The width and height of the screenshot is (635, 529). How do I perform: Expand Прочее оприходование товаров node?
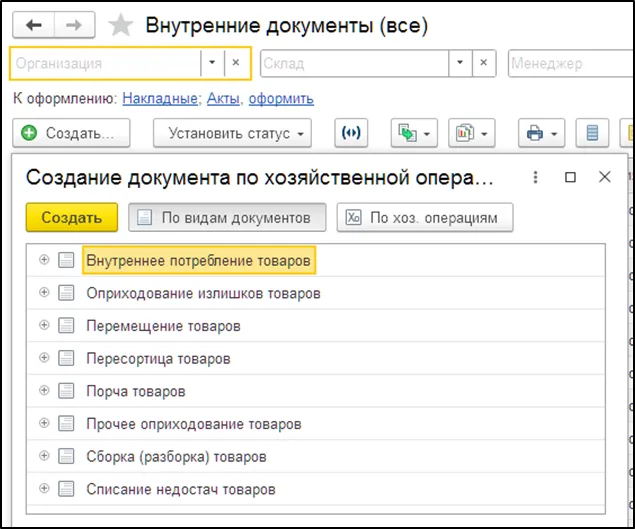(x=44, y=423)
